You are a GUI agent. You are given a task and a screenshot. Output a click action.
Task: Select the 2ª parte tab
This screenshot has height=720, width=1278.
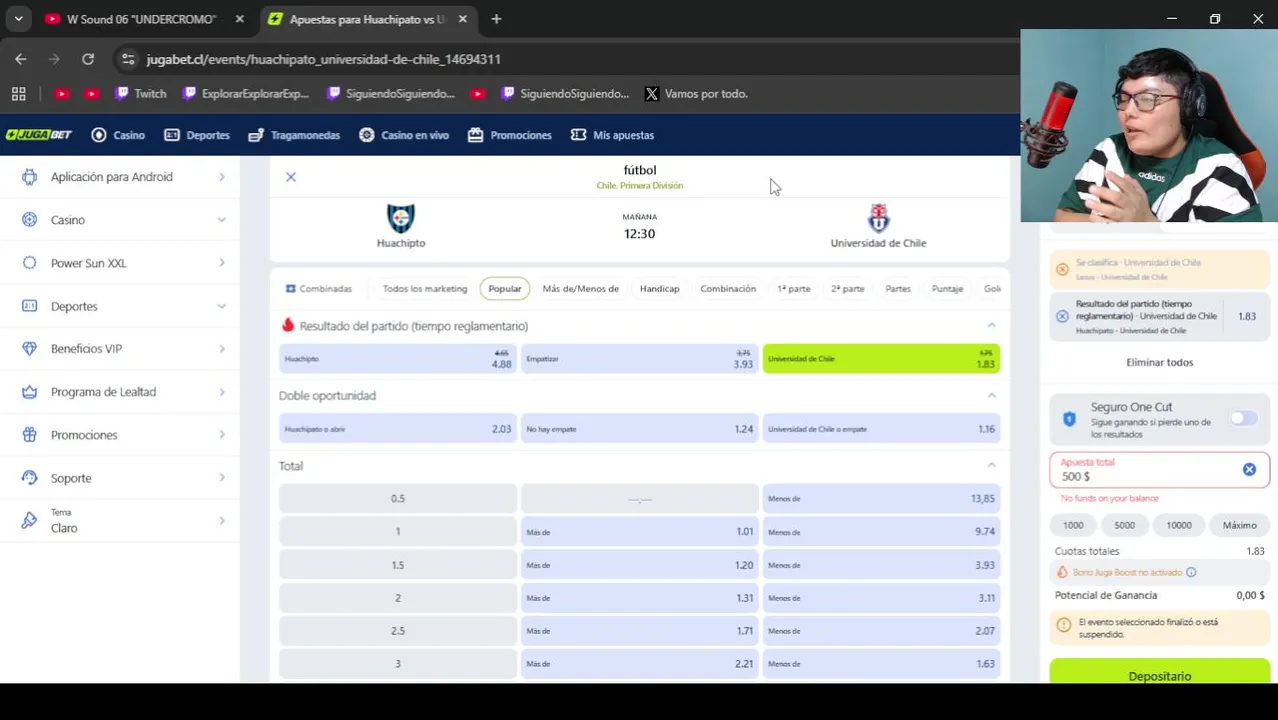(x=848, y=289)
